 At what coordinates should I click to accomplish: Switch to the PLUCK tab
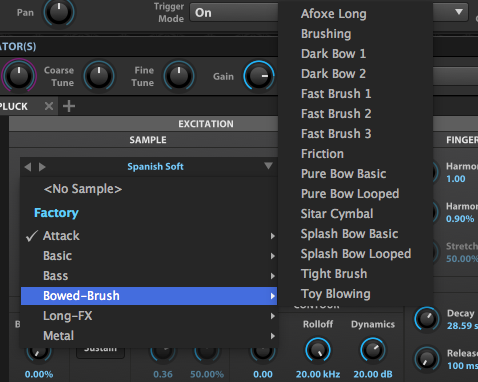14,107
